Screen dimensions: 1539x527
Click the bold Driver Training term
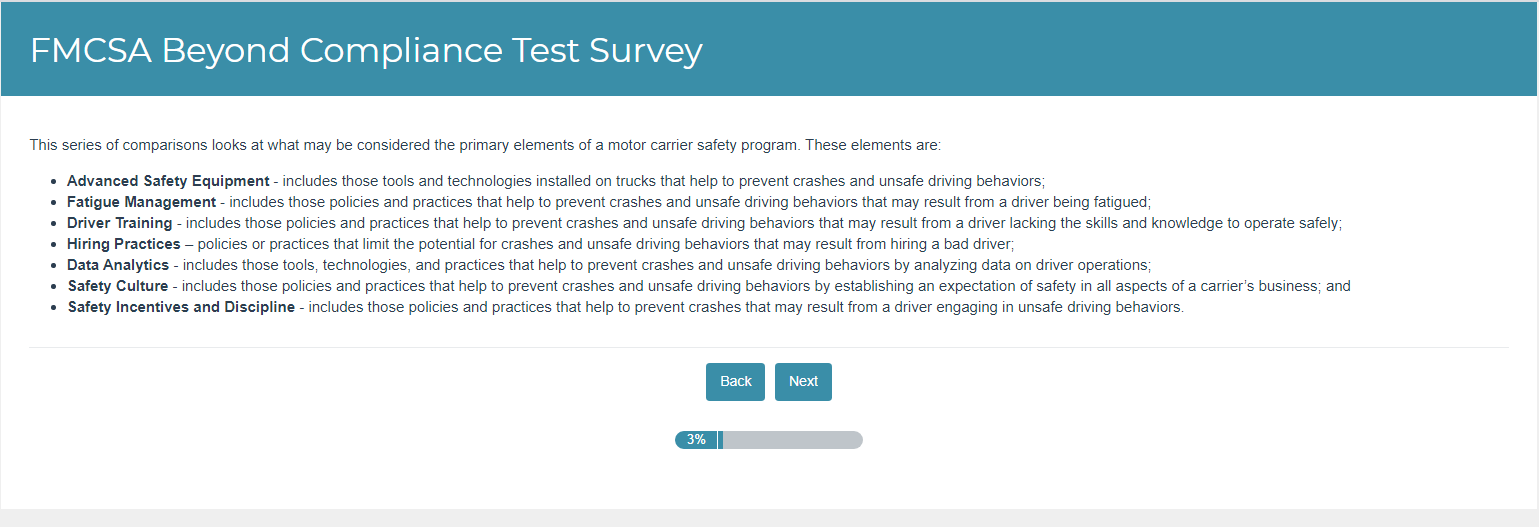(x=119, y=223)
